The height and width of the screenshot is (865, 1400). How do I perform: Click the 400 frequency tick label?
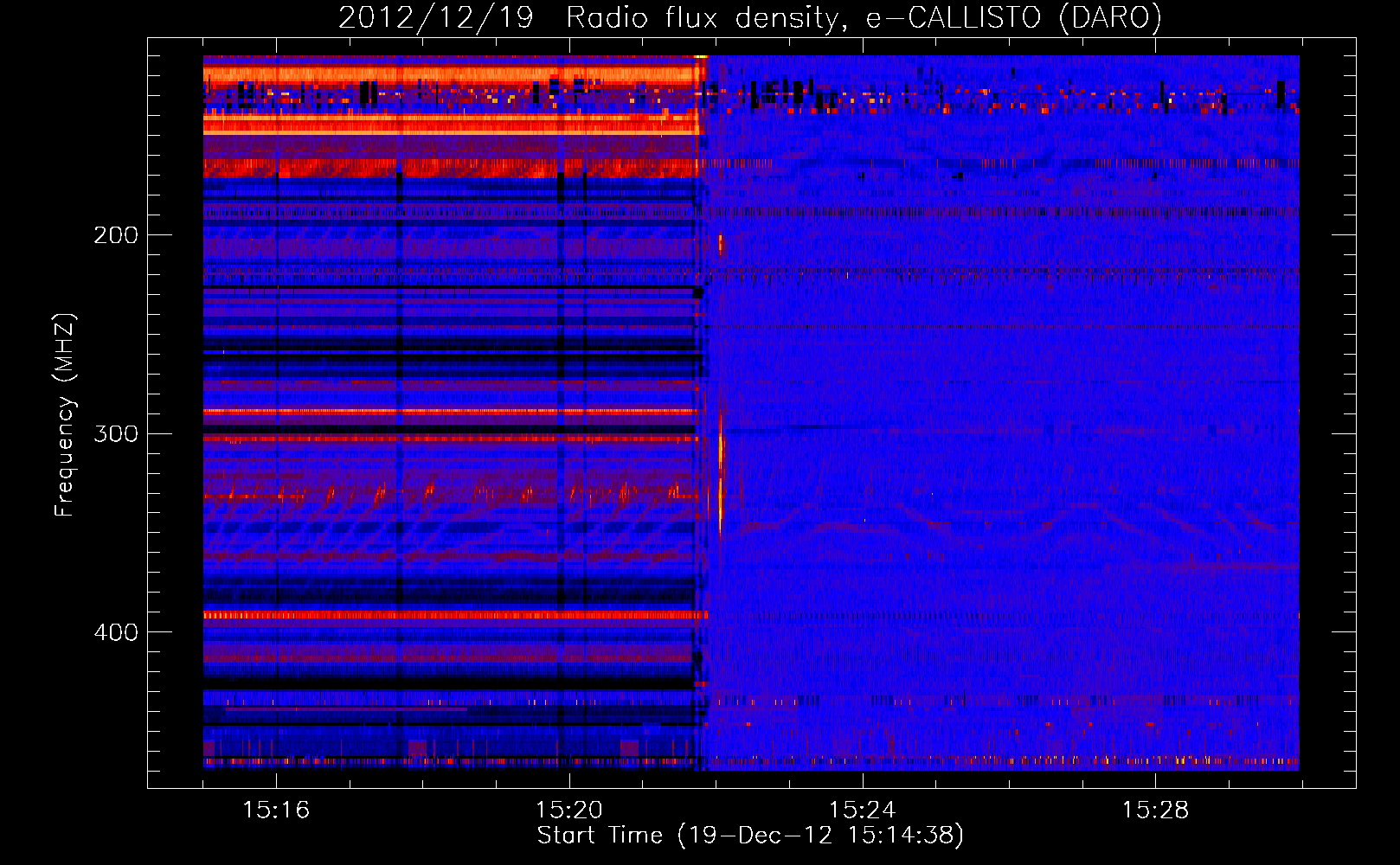[116, 632]
